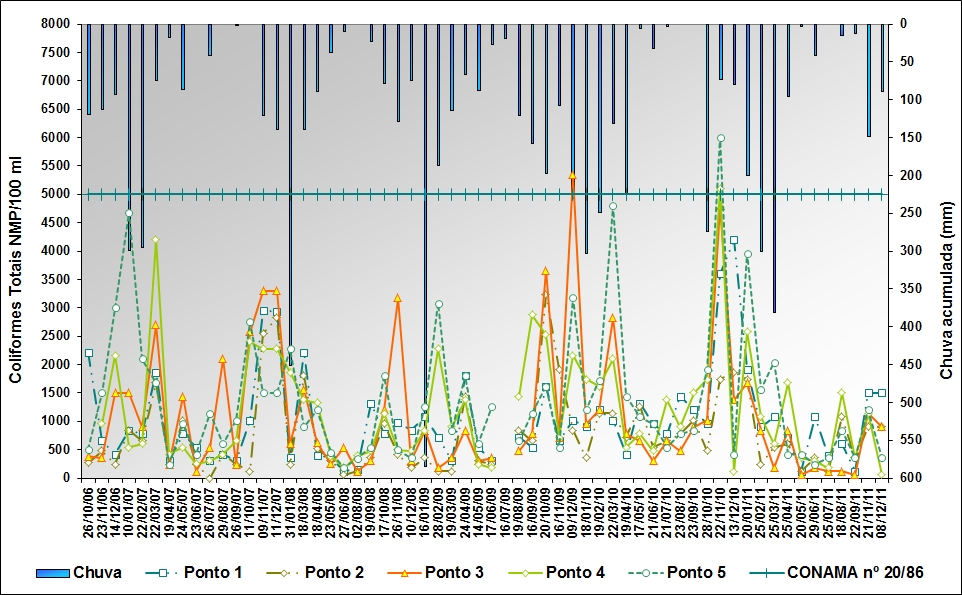Click the Ponto 3 legend label text

[x=459, y=572]
